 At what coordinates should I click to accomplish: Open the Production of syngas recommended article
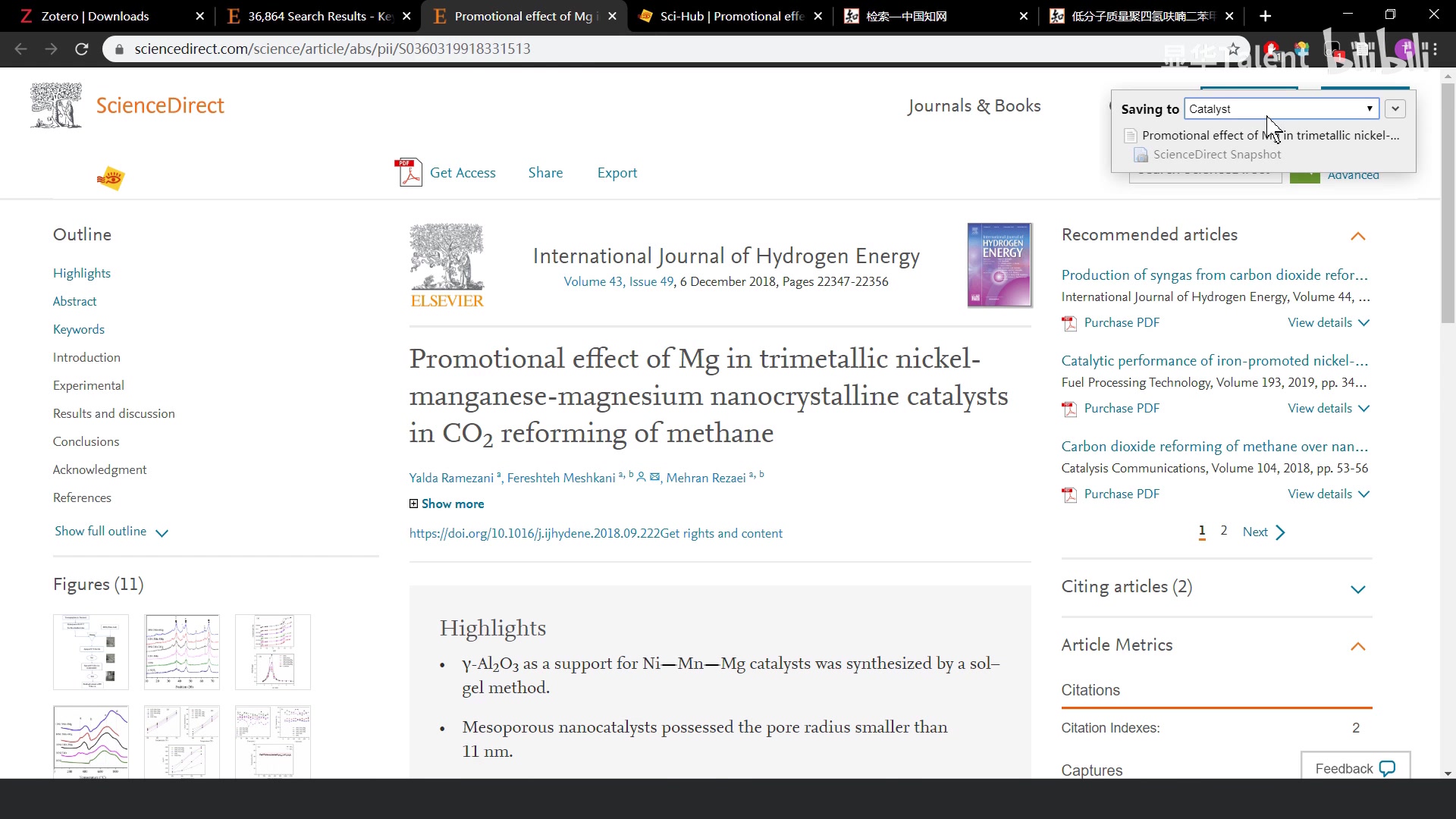coord(1215,275)
